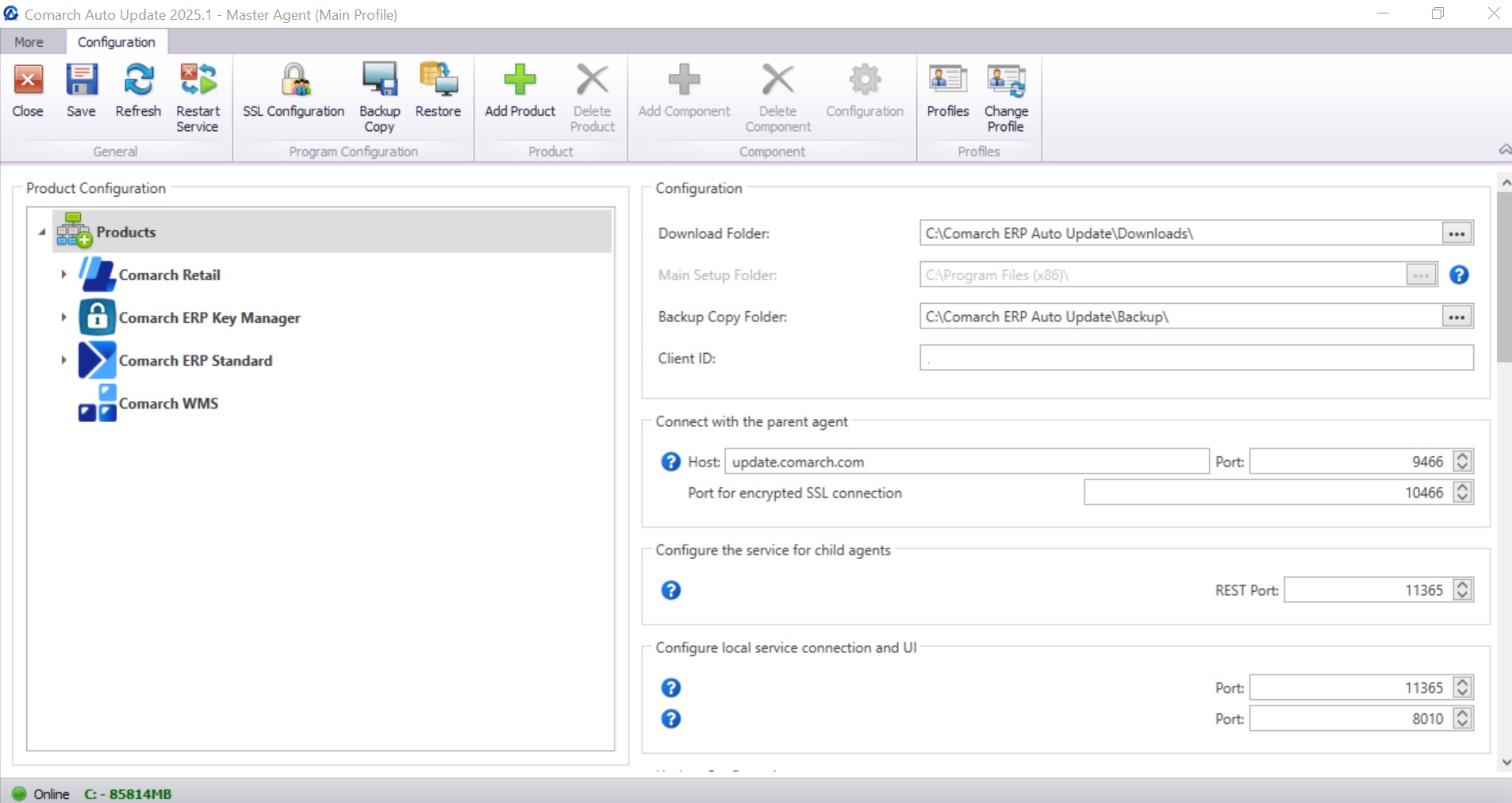This screenshot has height=803, width=1512.
Task: Browse for Main Setup Folder
Action: pos(1421,275)
